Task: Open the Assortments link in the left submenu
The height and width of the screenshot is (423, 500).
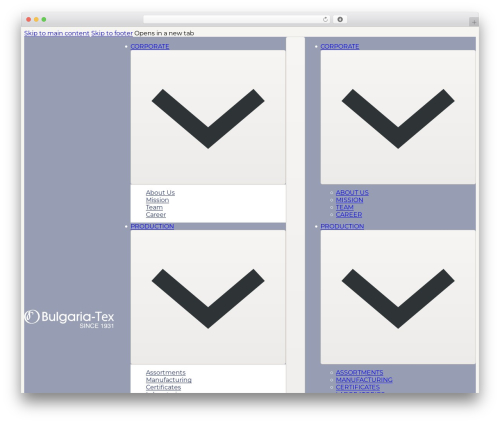Action: [x=166, y=373]
